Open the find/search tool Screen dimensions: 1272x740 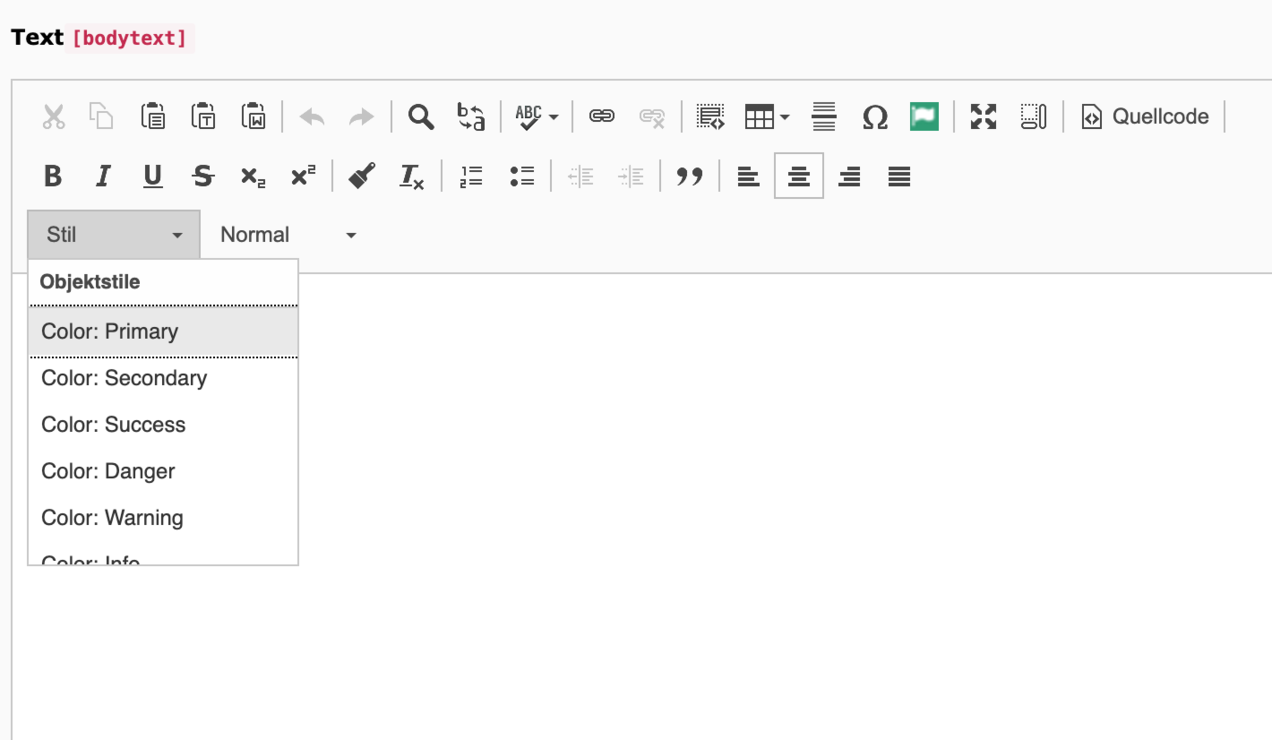[x=421, y=117]
